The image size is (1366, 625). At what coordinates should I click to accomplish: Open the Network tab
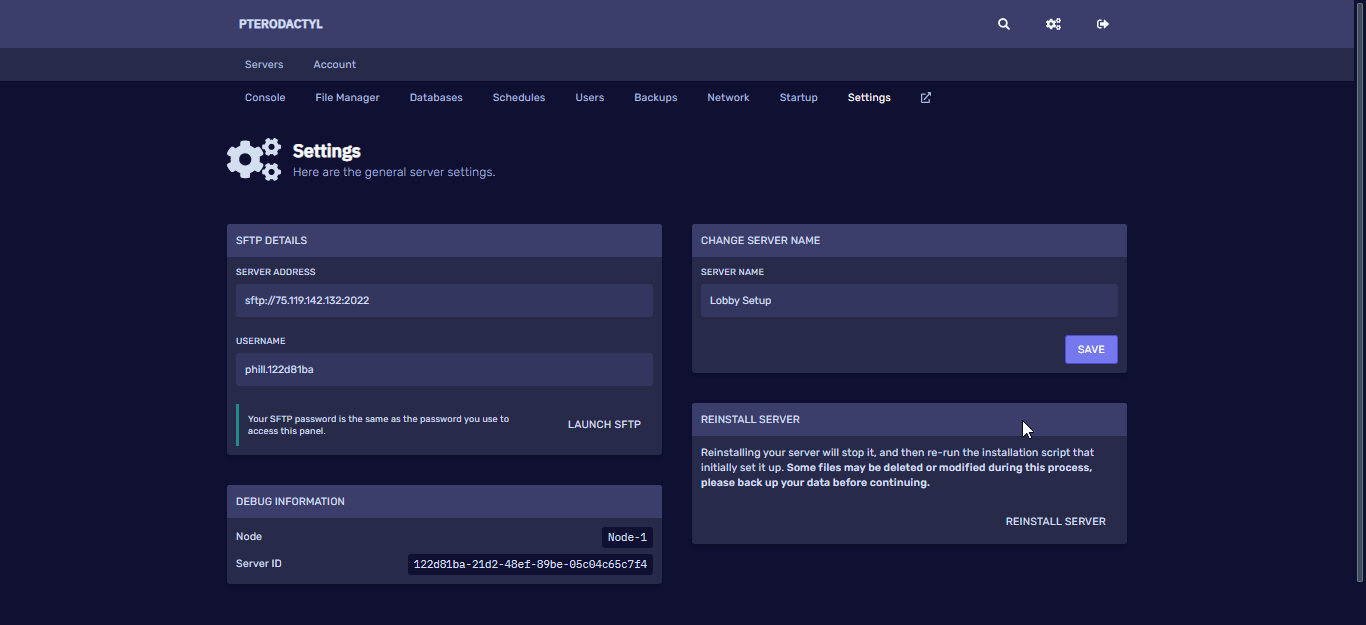pos(728,98)
